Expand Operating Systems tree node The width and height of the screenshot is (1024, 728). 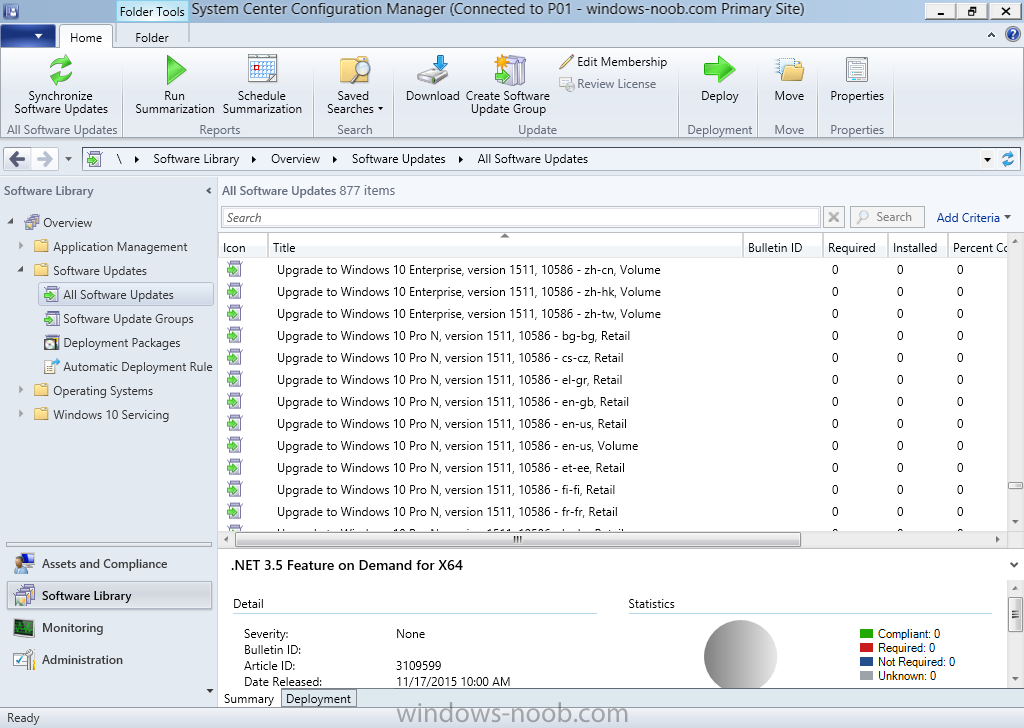click(21, 390)
